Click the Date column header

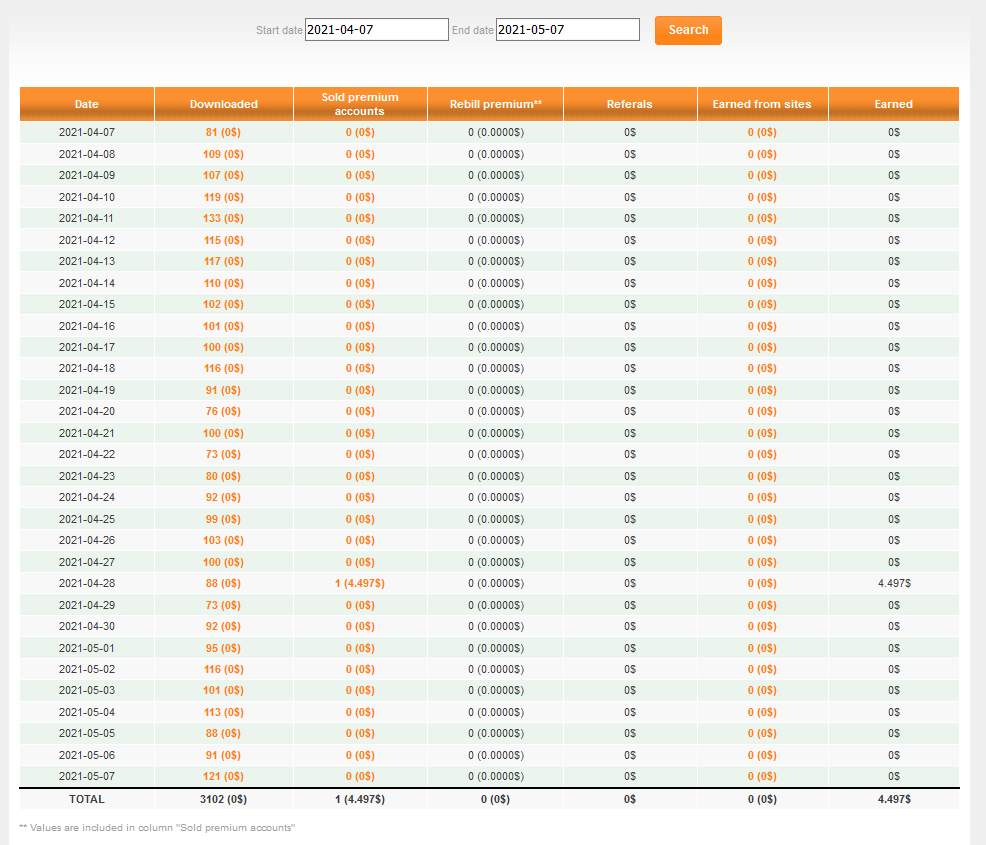point(87,104)
